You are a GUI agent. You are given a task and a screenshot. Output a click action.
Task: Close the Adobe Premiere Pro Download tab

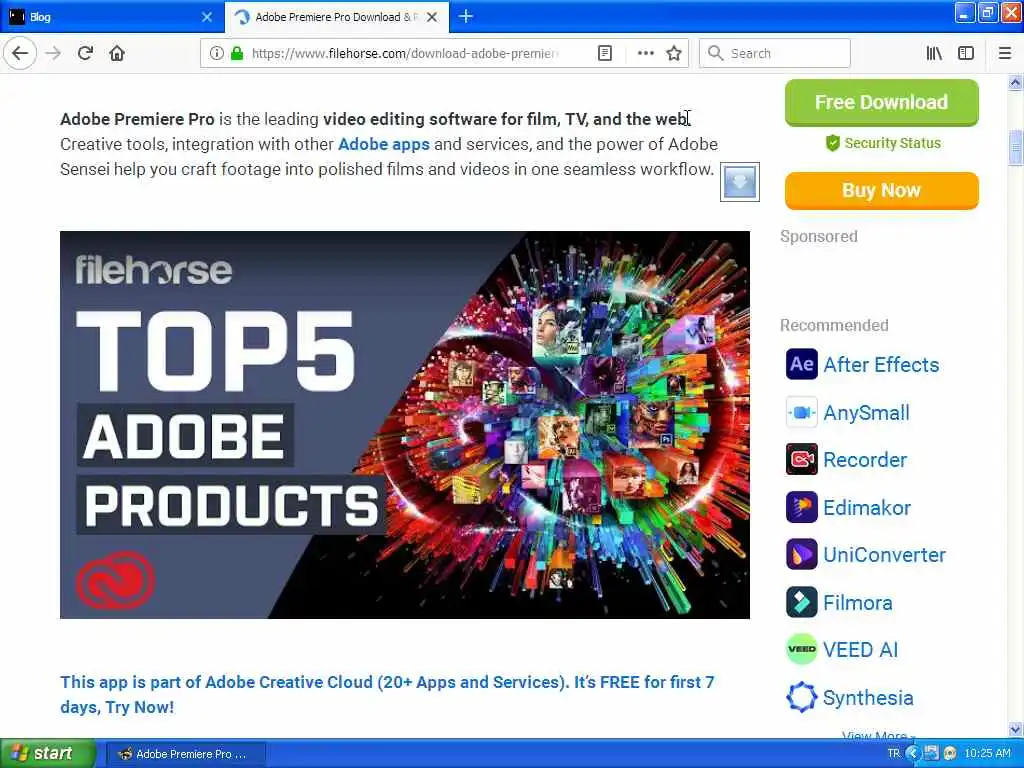tap(432, 17)
